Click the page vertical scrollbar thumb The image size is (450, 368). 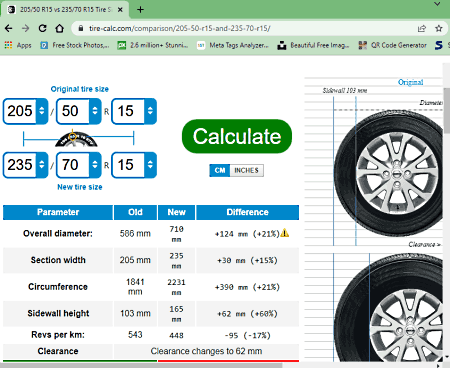pos(446,110)
